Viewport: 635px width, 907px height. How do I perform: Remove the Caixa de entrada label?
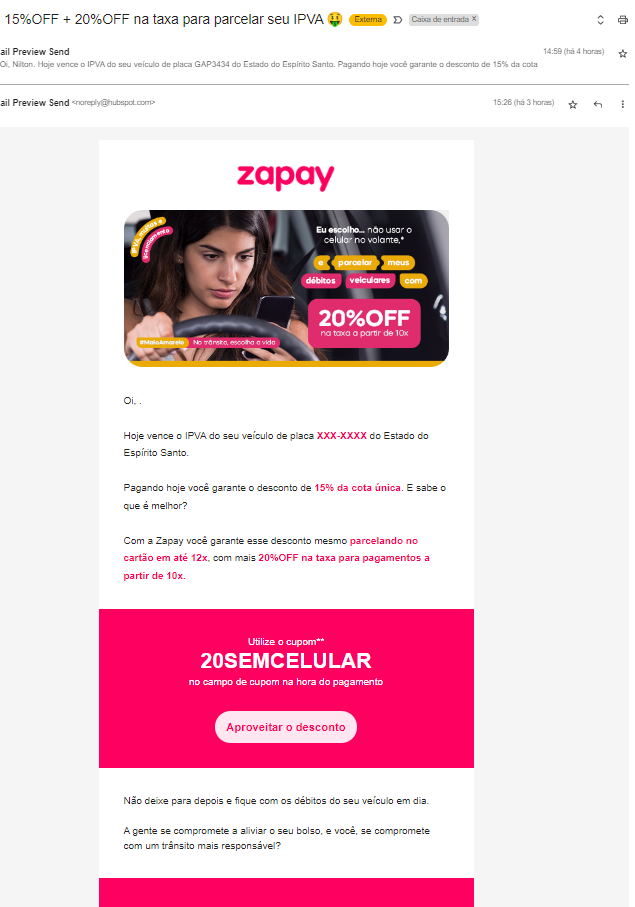tap(474, 19)
